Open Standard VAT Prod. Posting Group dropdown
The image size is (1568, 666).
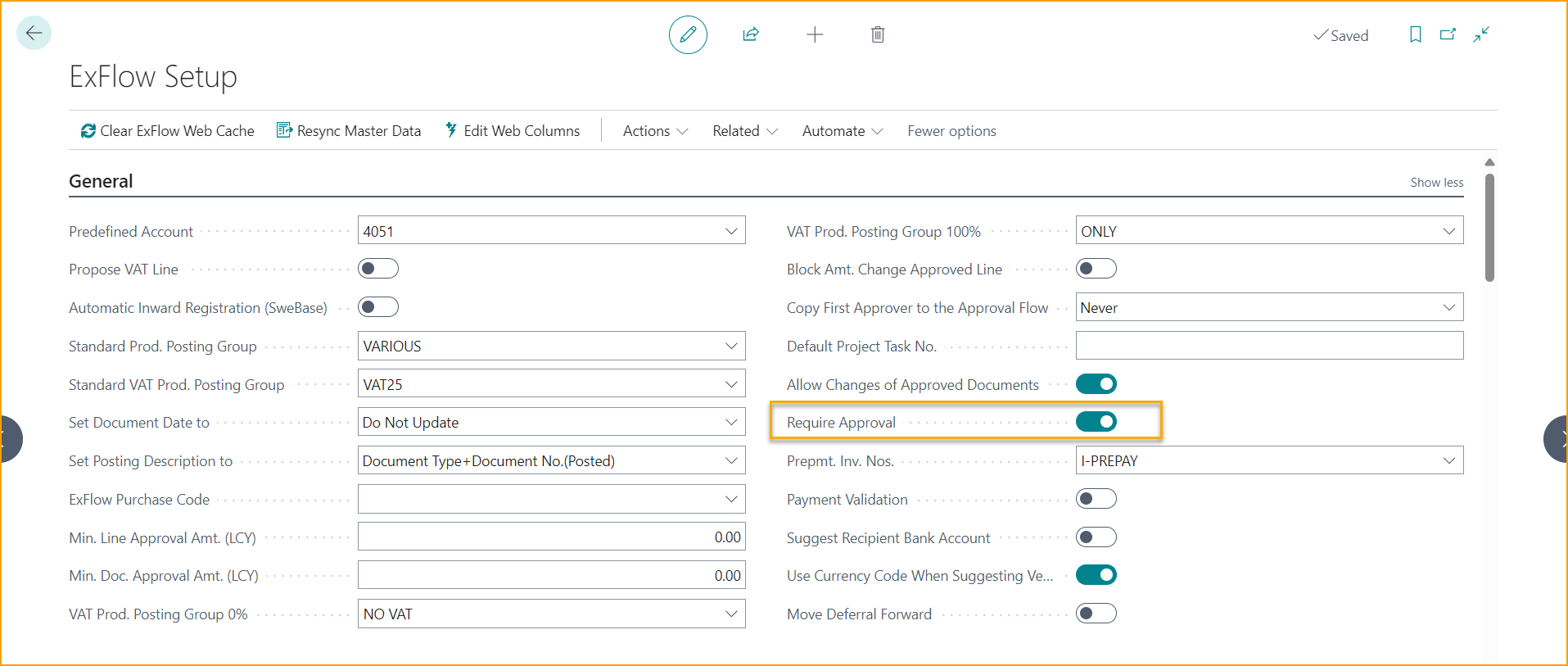pyautogui.click(x=731, y=384)
